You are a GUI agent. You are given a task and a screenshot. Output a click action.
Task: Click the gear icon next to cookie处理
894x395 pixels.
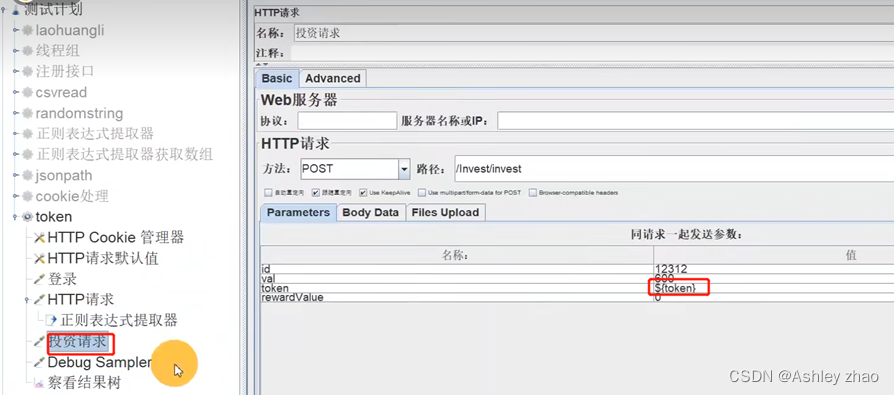27,197
